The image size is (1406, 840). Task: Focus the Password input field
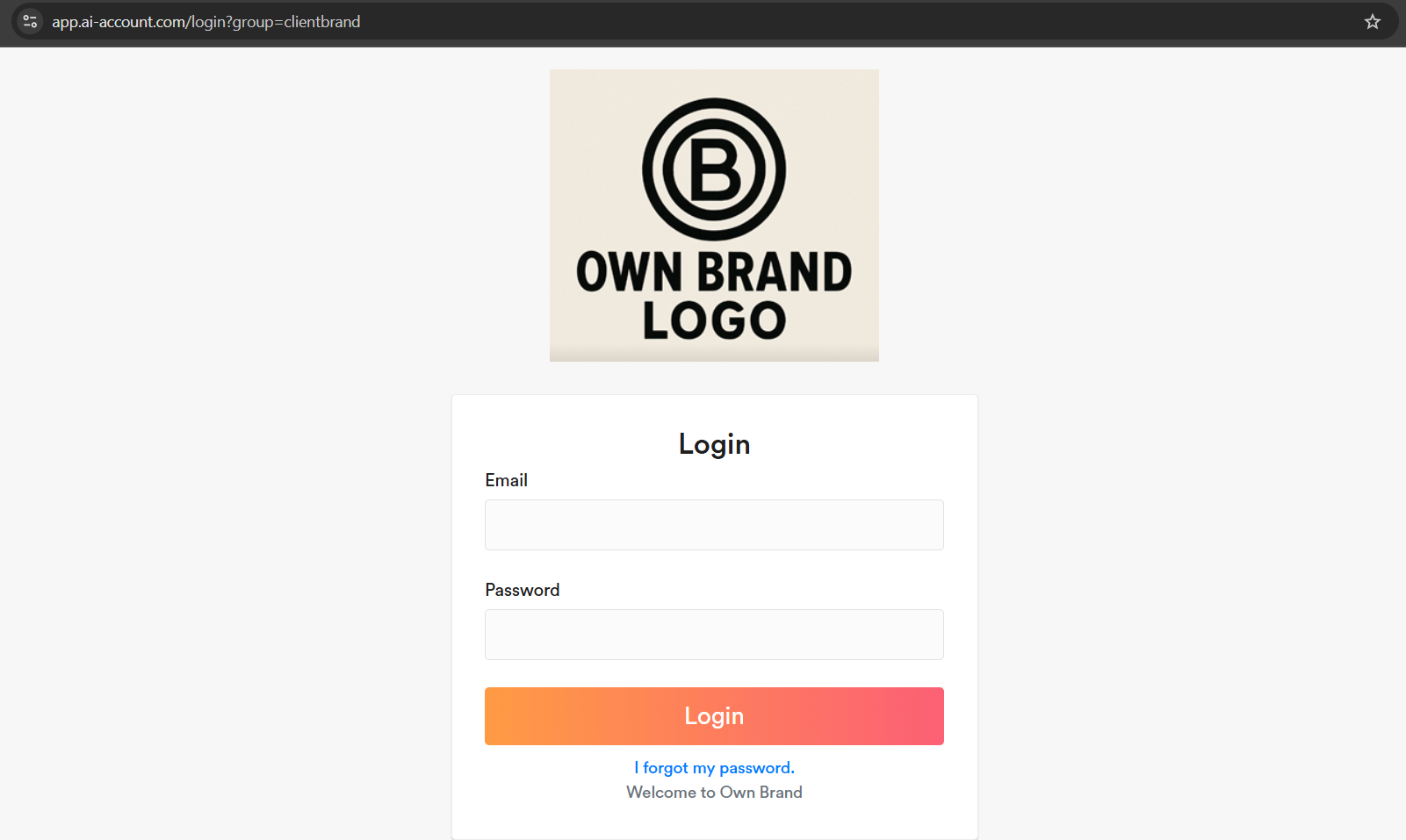714,635
